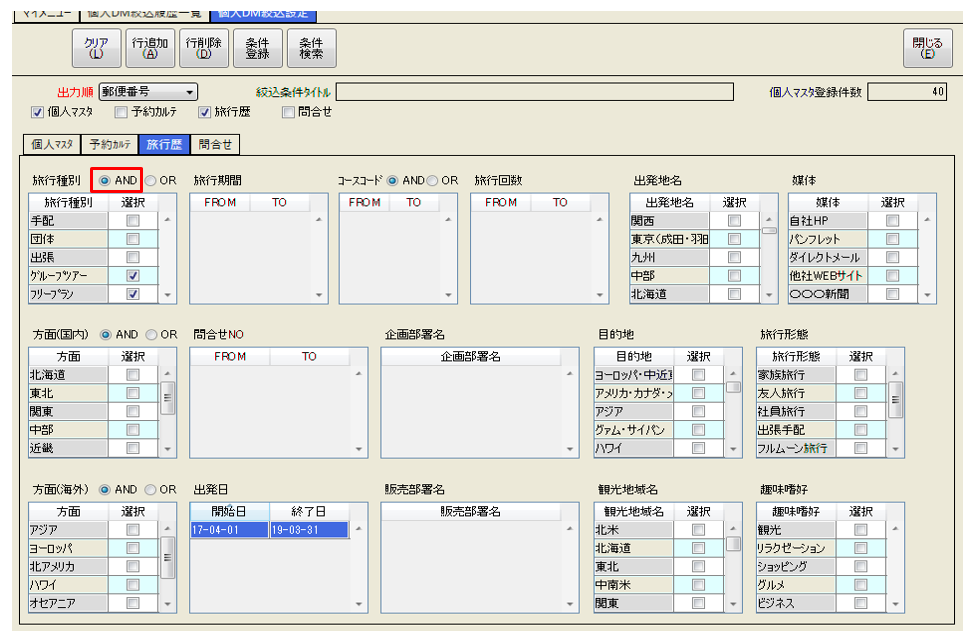Click the 出発地名 list scroll-down arrow
Screen dimensions: 972x640
pyautogui.click(x=769, y=295)
